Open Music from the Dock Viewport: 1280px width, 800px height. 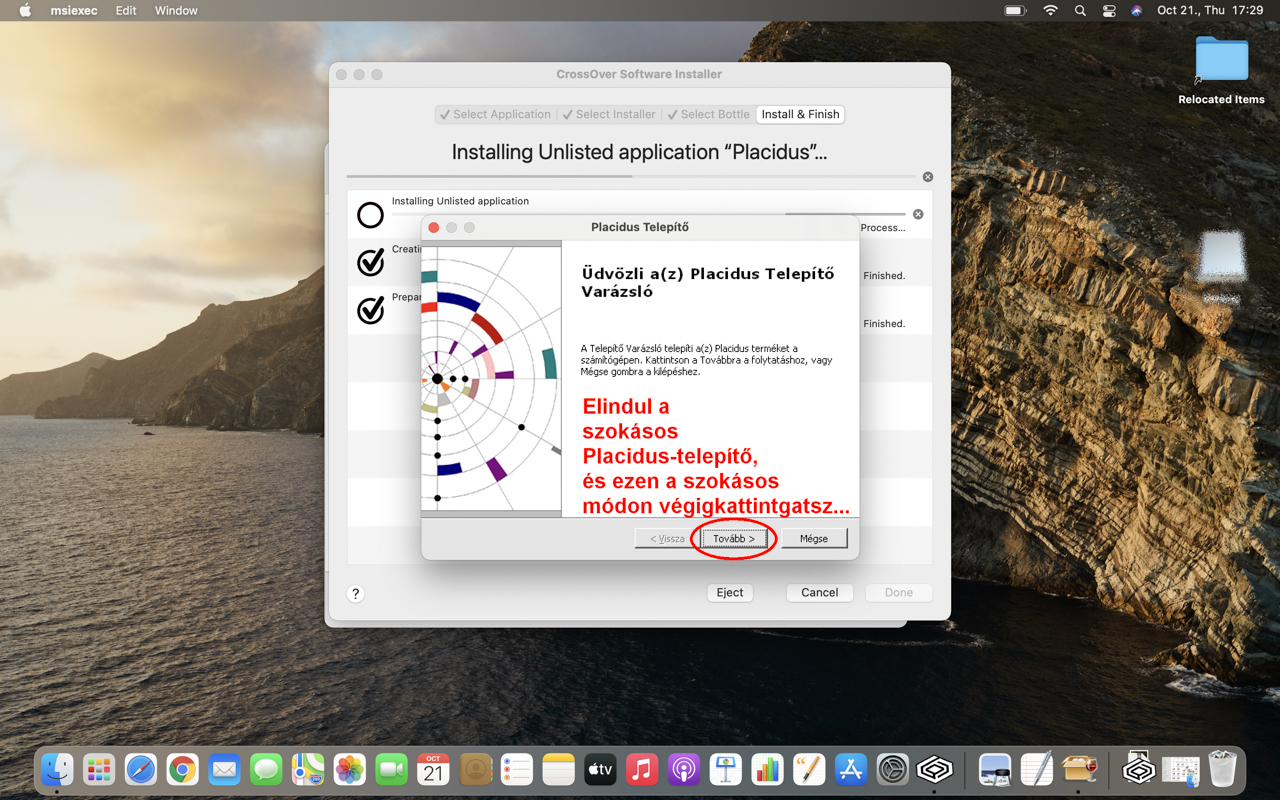pyautogui.click(x=642, y=769)
